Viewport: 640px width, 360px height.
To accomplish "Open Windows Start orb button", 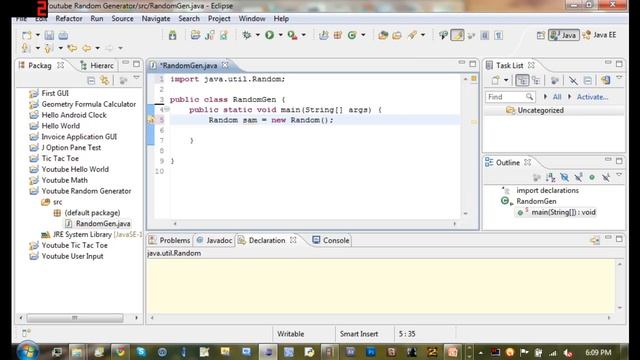I will point(28,351).
